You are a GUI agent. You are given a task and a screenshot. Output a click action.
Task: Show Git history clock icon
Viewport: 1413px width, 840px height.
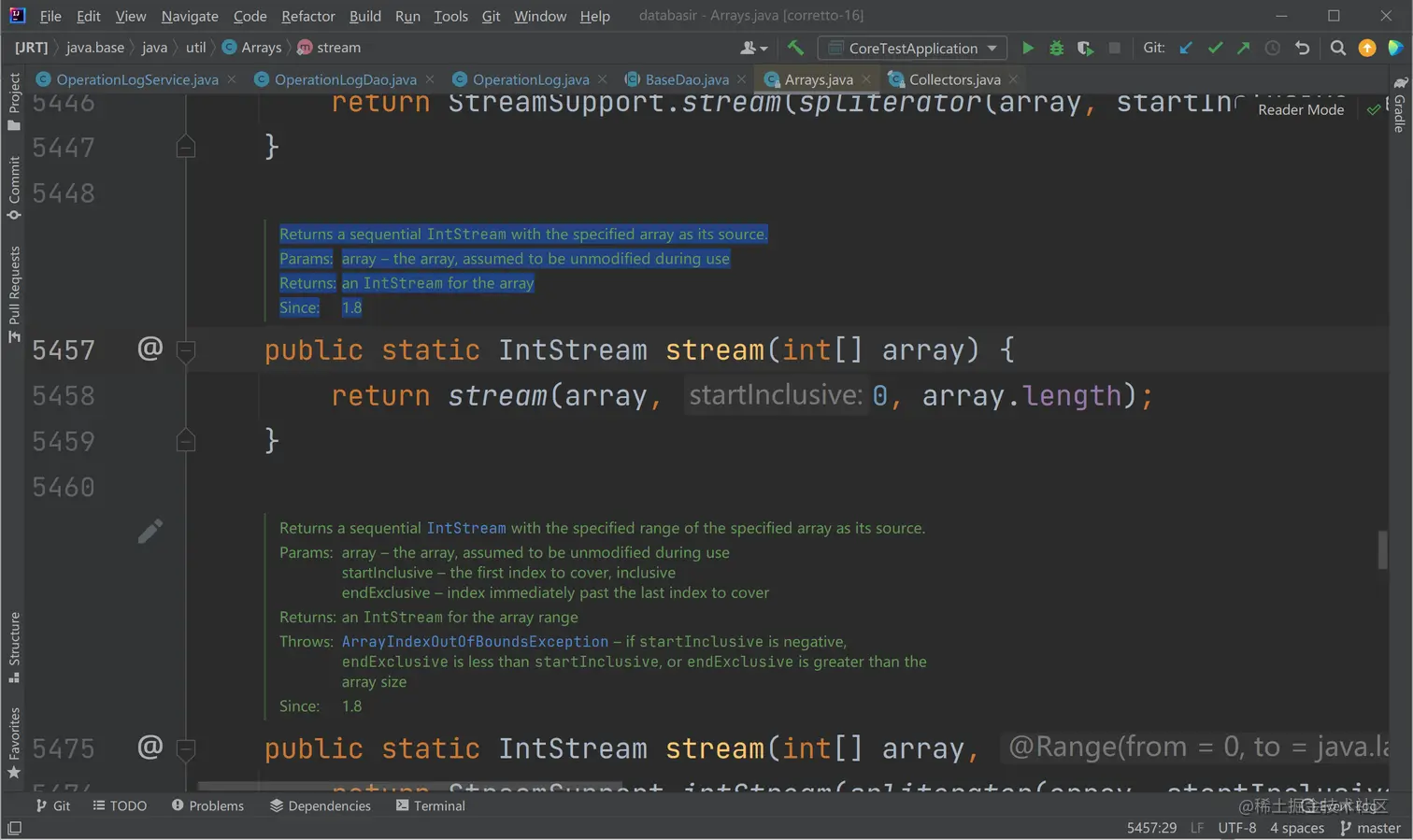point(1272,48)
